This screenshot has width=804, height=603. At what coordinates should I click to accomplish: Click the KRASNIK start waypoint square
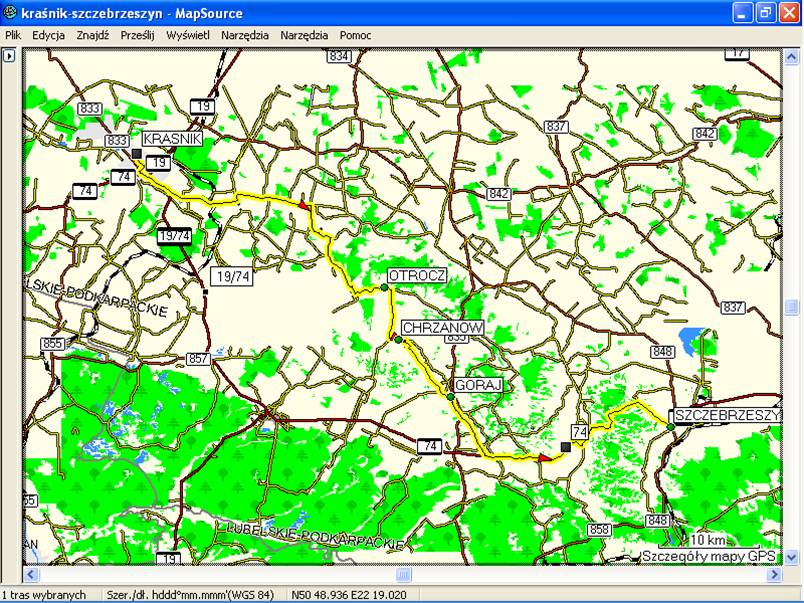coord(136,153)
